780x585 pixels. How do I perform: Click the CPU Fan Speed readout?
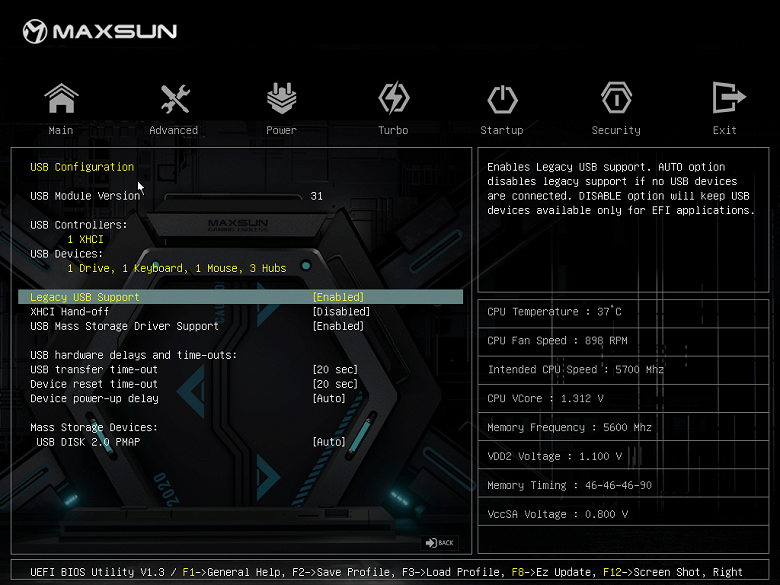coord(557,341)
